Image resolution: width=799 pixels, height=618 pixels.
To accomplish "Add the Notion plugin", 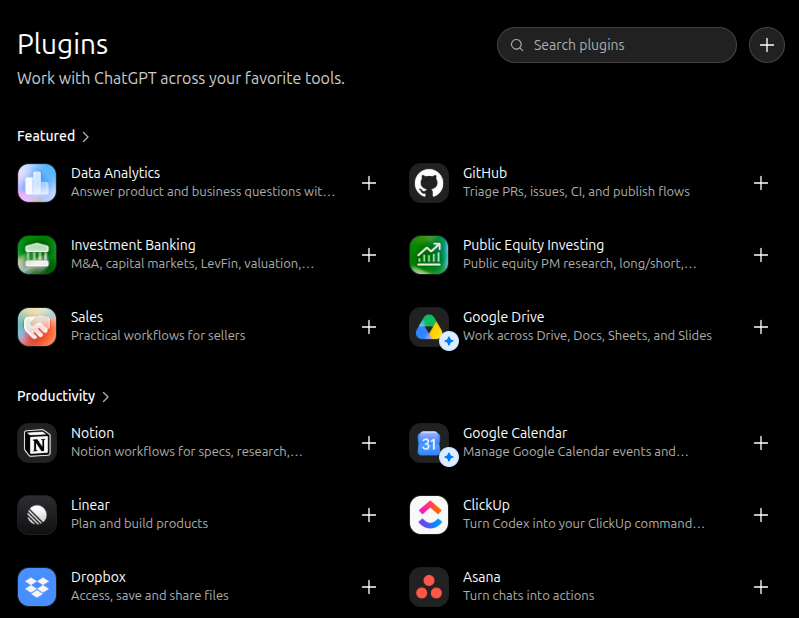I will point(369,443).
